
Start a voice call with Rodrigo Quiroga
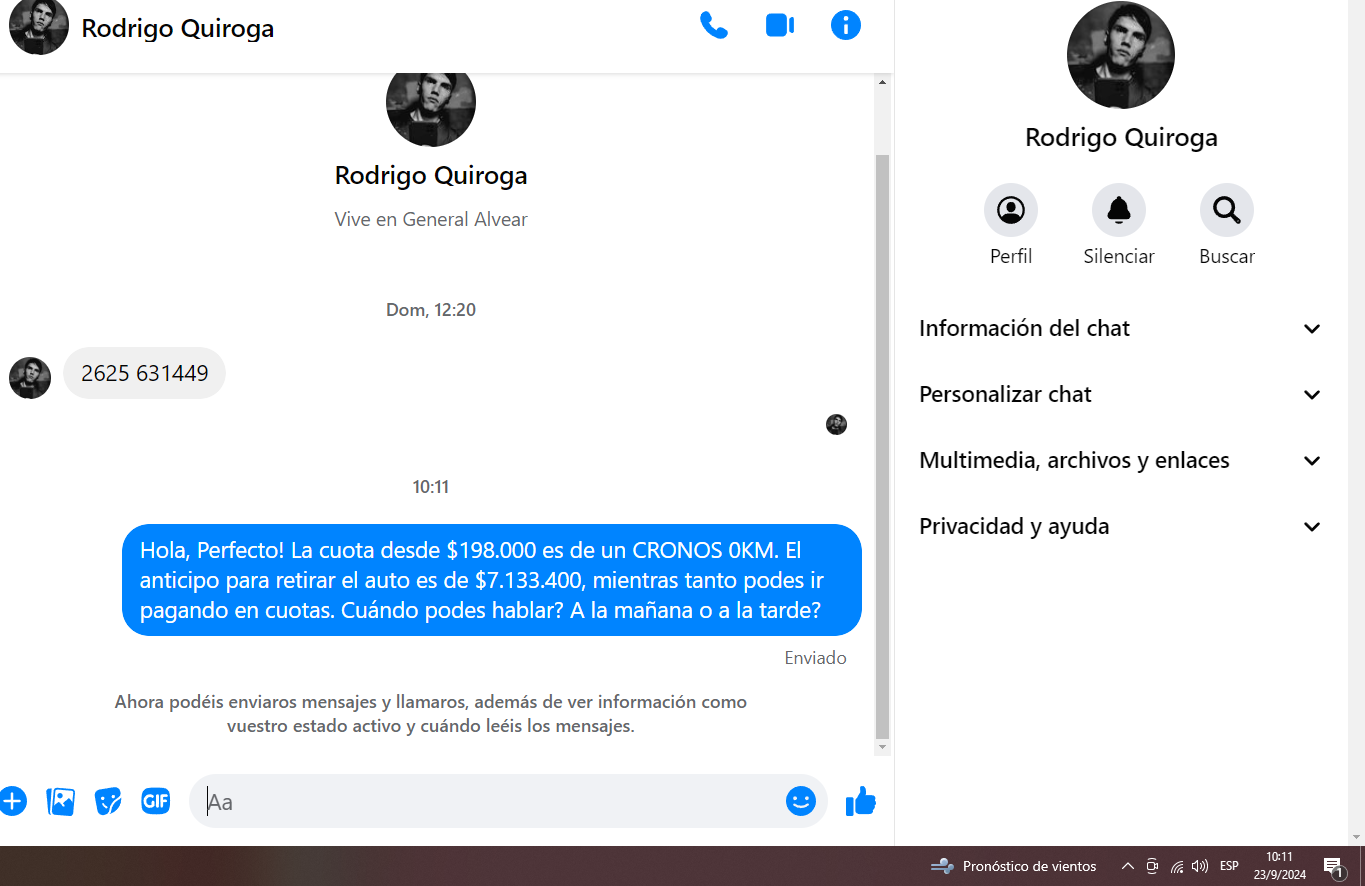(713, 26)
